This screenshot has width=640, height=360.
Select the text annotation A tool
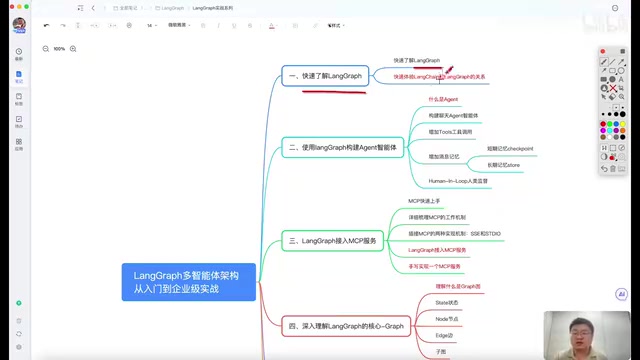pos(621,79)
